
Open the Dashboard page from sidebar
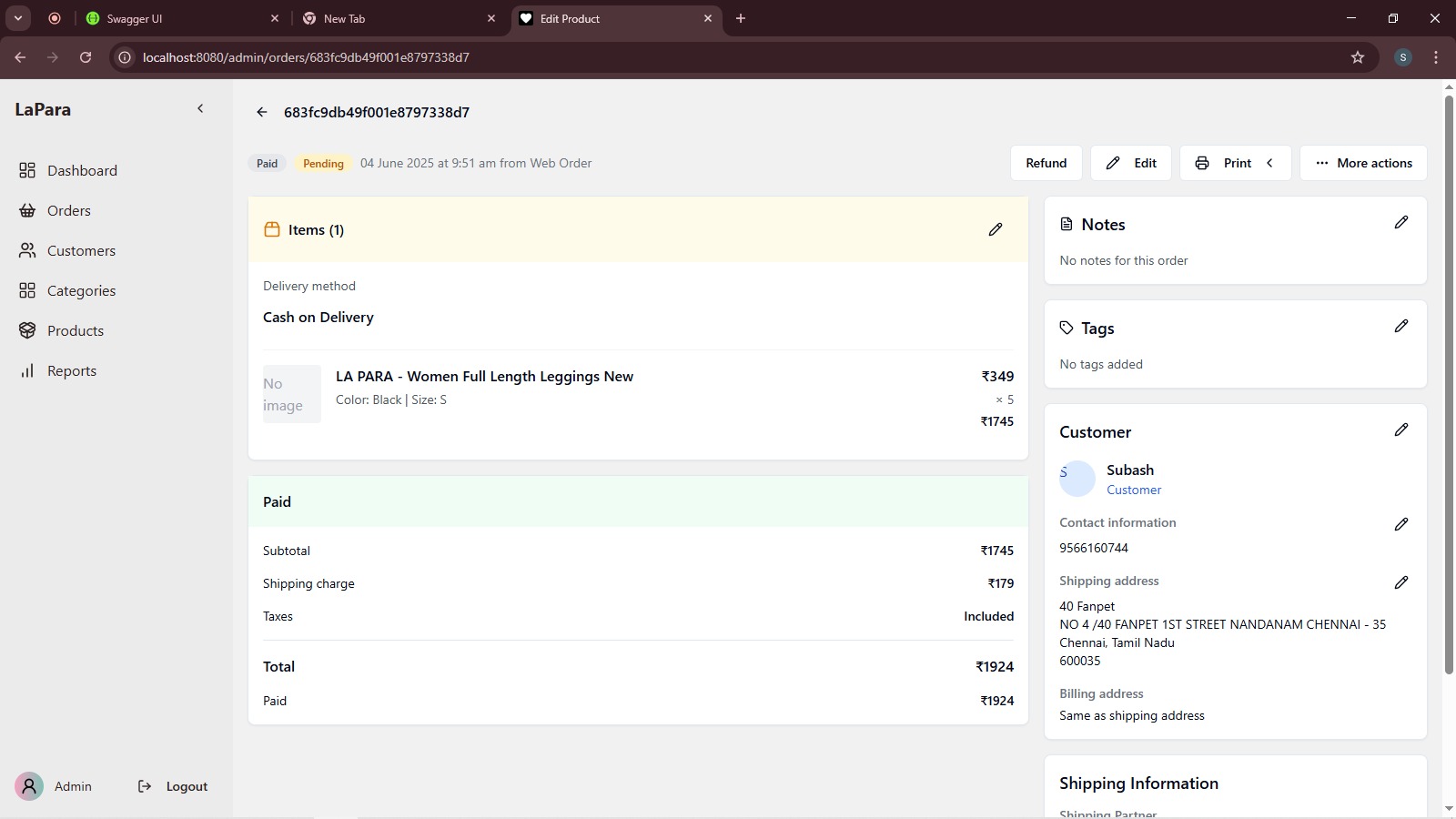[82, 170]
